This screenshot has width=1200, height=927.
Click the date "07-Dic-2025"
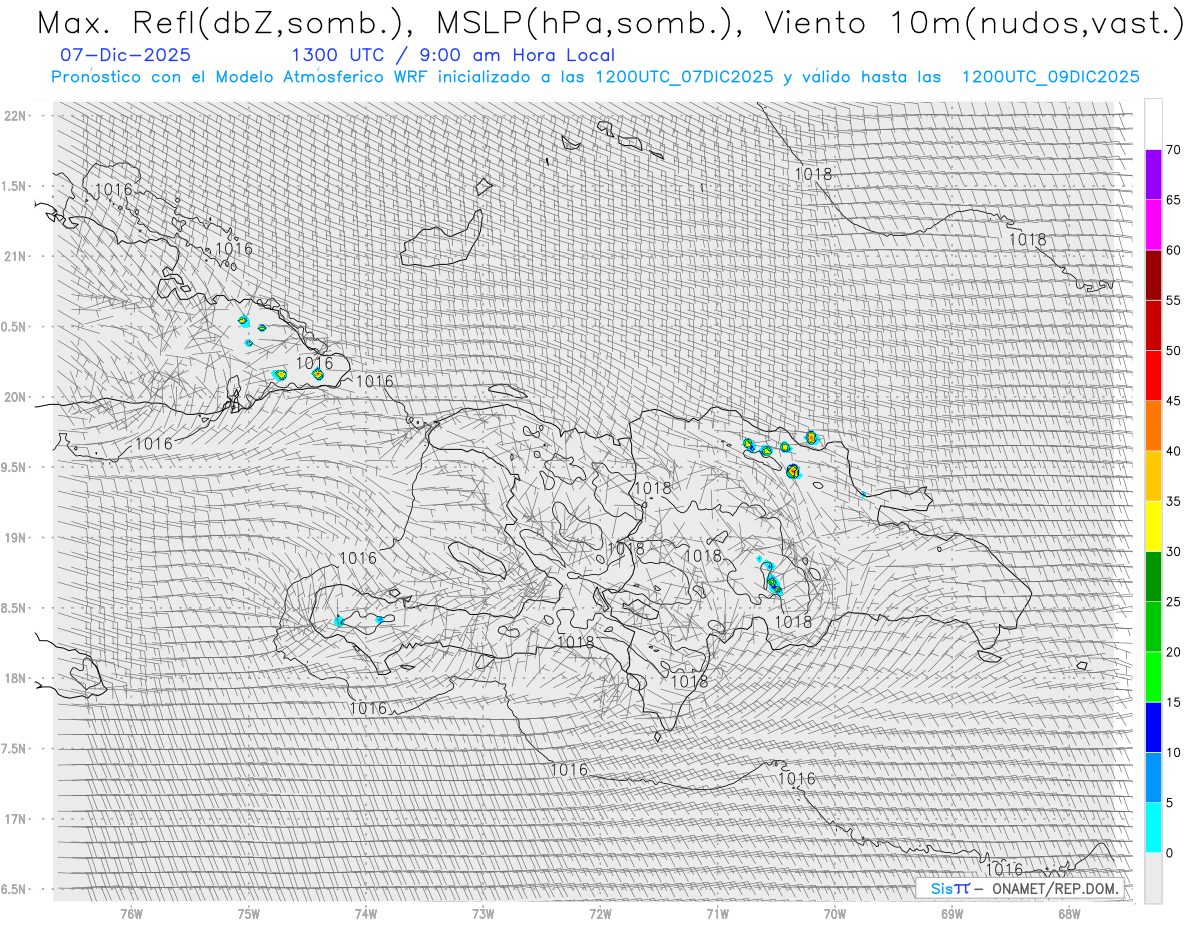tap(125, 55)
